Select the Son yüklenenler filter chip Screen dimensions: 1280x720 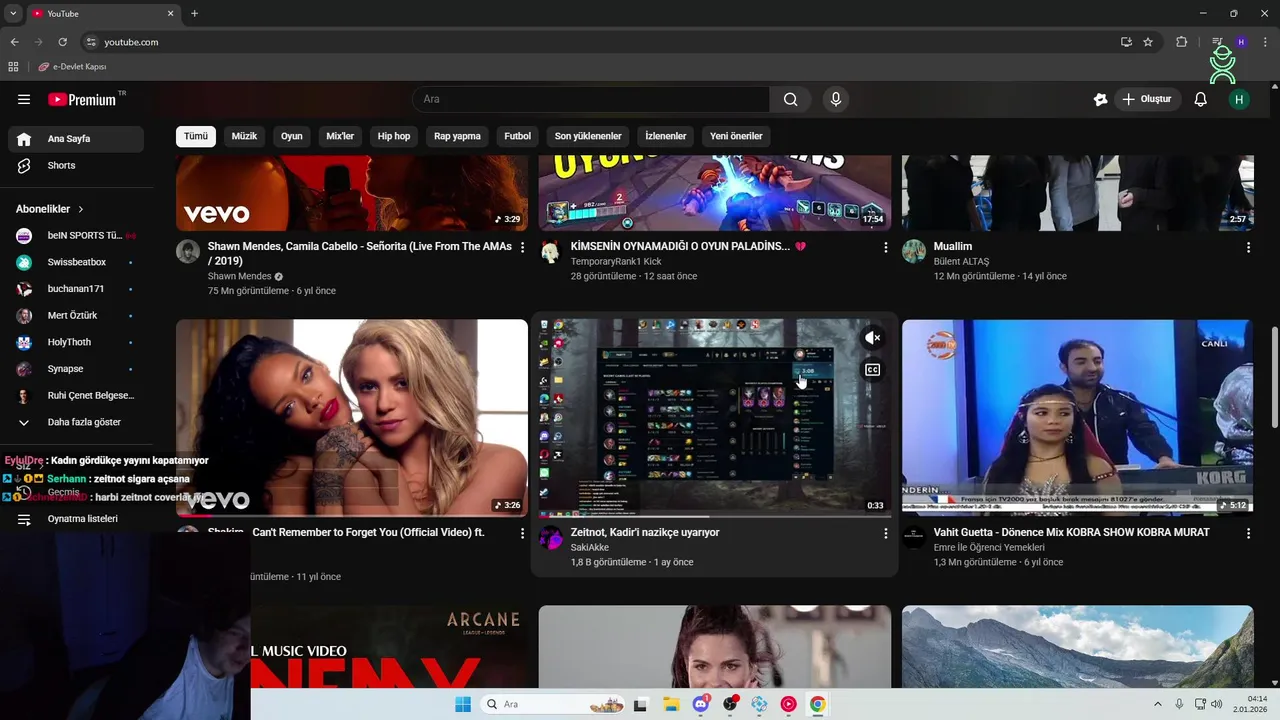588,136
